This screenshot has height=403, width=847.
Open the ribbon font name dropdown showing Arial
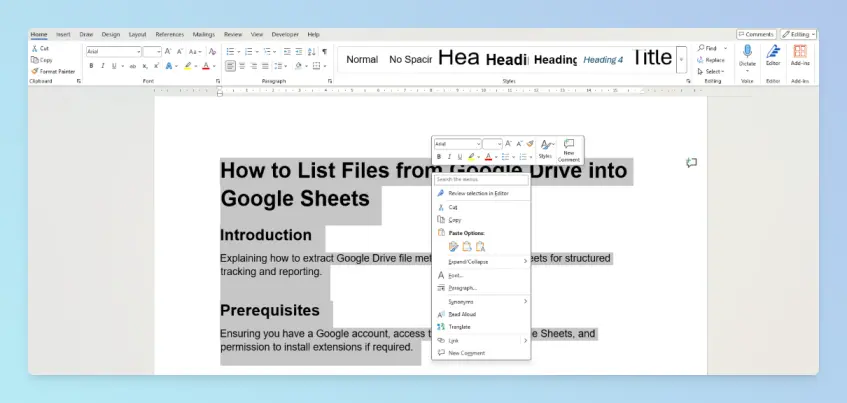[139, 52]
